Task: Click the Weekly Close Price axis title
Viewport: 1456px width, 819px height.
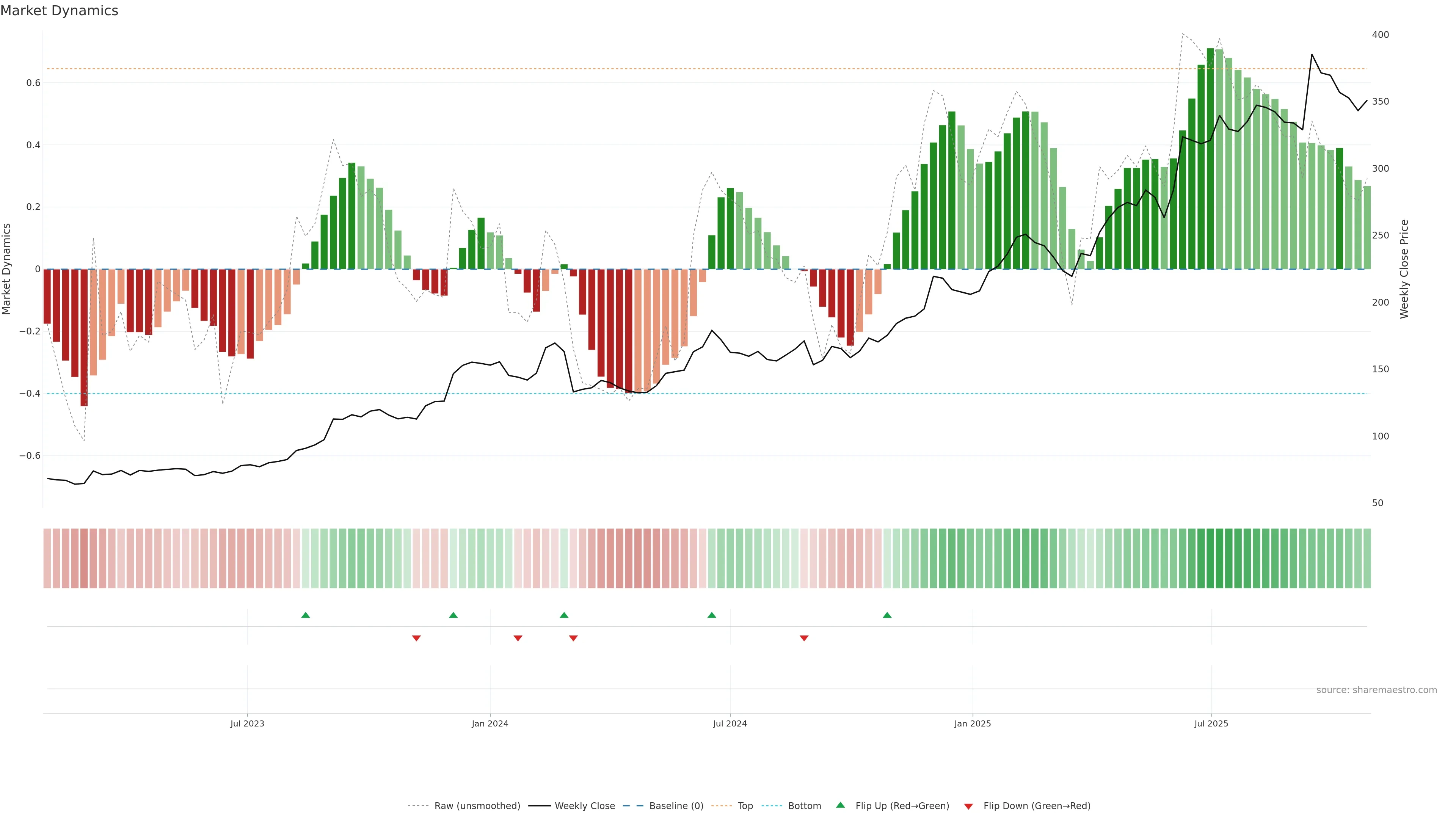Action: 1404,269
